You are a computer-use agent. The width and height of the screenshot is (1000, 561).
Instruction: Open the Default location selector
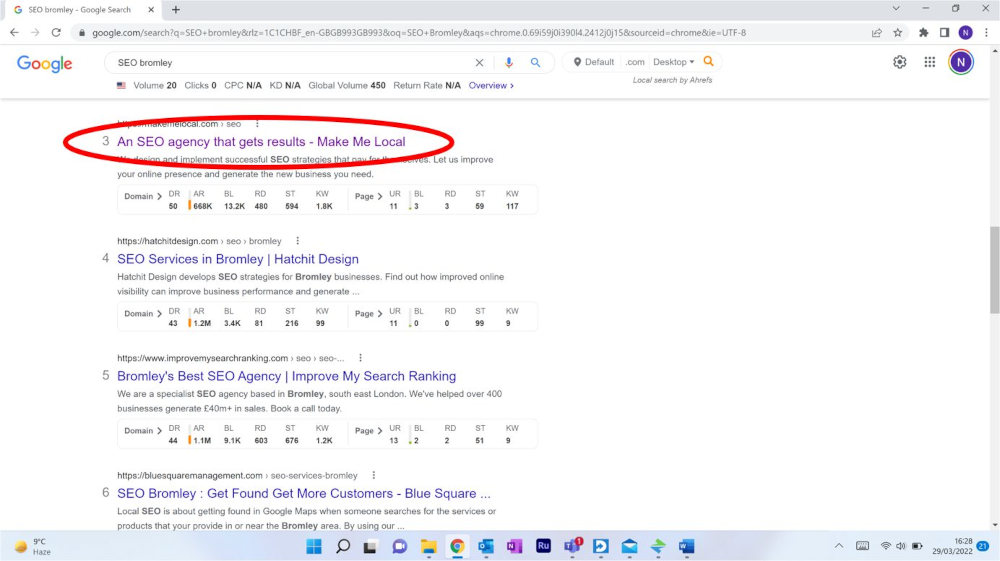(594, 62)
